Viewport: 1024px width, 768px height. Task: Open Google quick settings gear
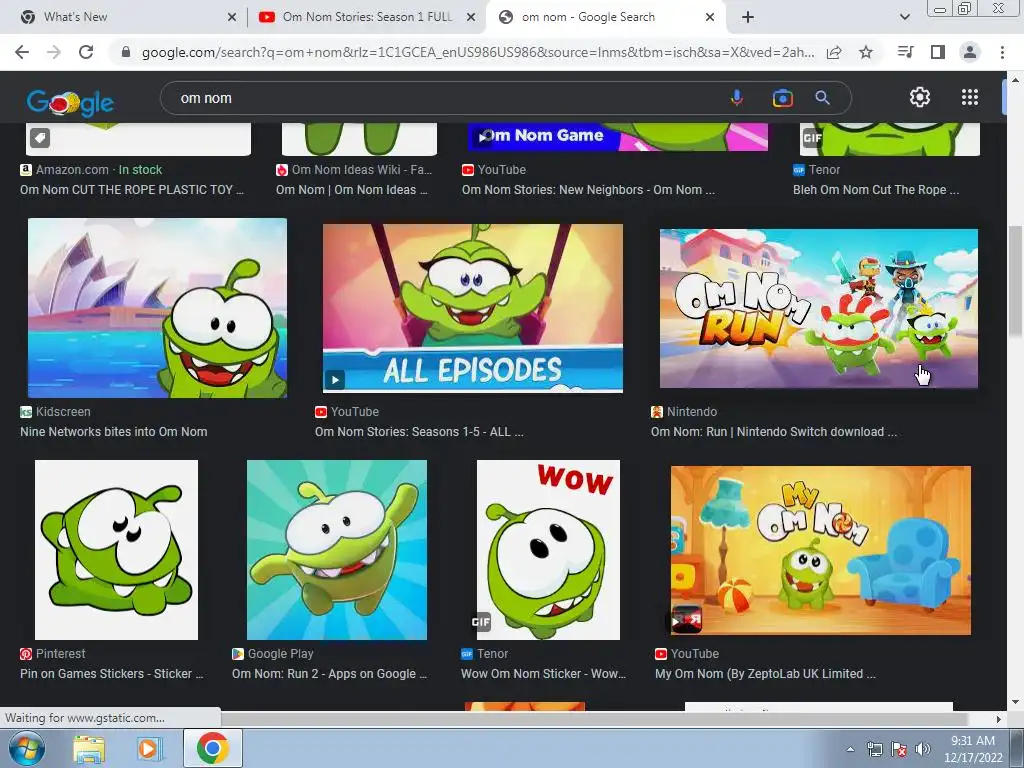[920, 97]
